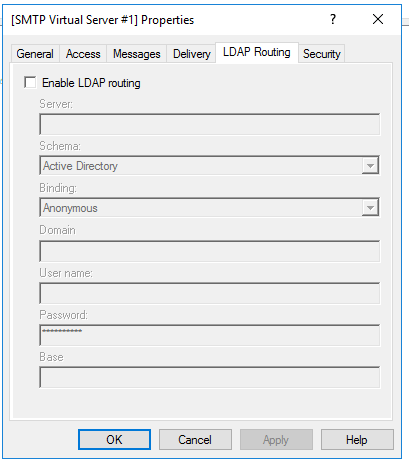409x462 pixels.
Task: Switch to the General tab
Action: (35, 54)
